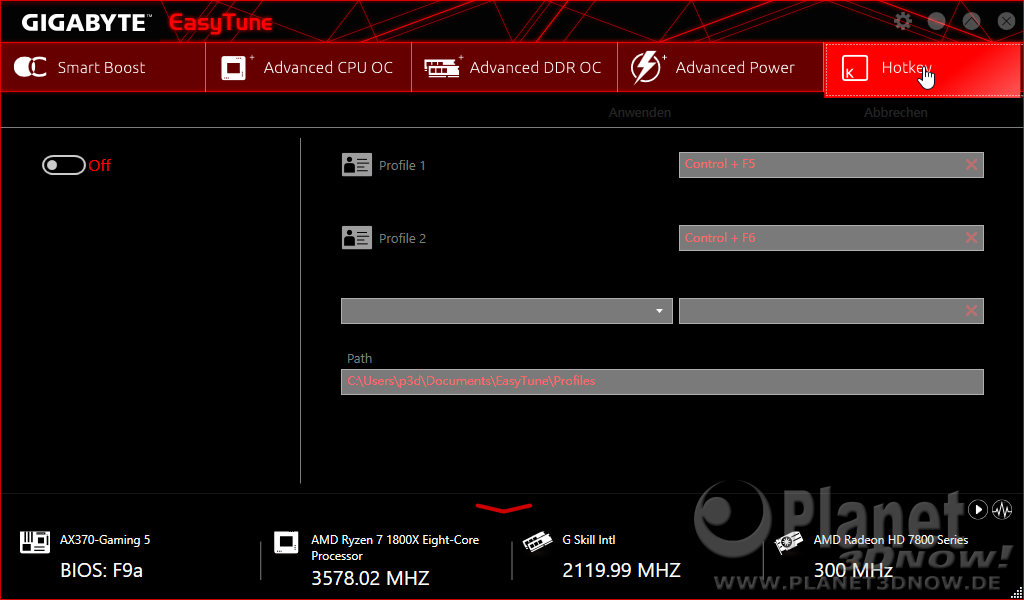Viewport: 1024px width, 600px height.
Task: Toggle the Hotkey Off switch
Action: 64,165
